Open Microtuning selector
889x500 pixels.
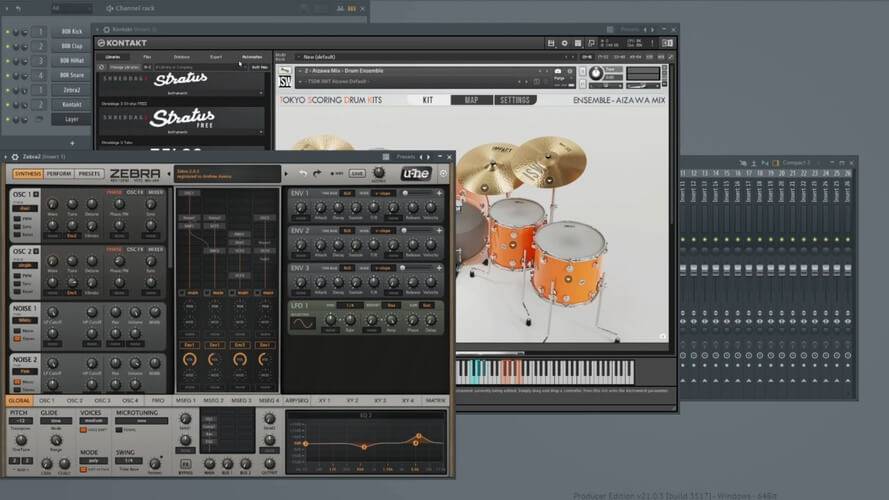[142, 421]
